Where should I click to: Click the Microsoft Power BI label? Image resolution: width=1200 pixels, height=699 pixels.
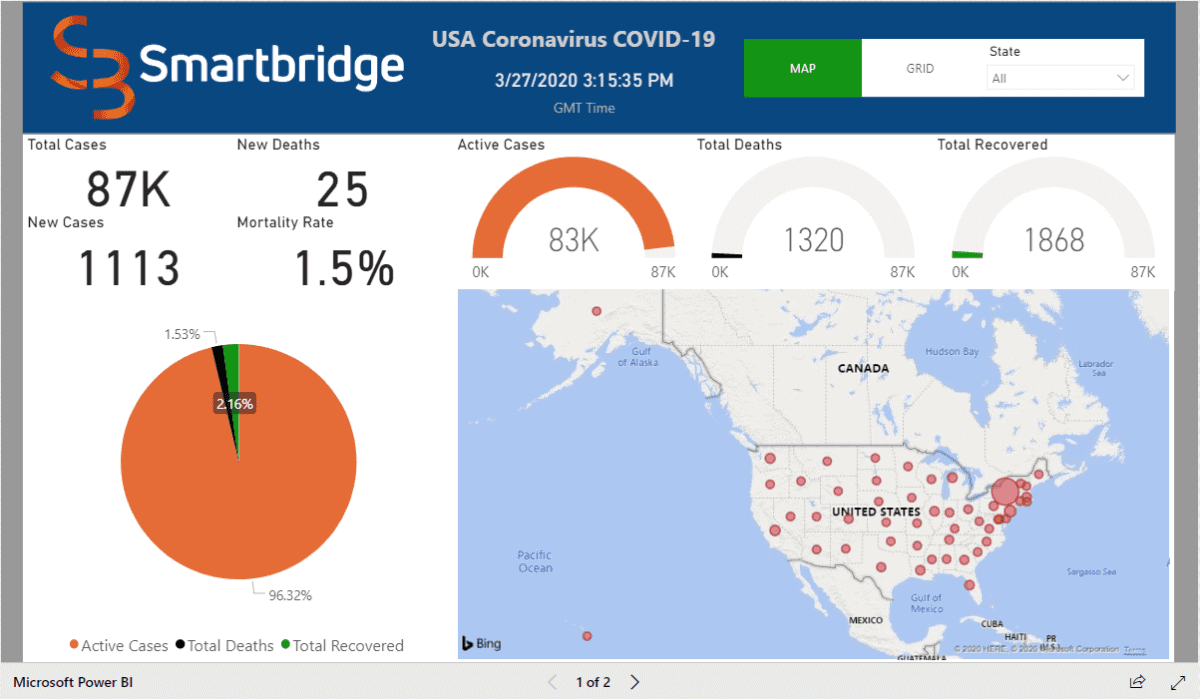(x=73, y=681)
